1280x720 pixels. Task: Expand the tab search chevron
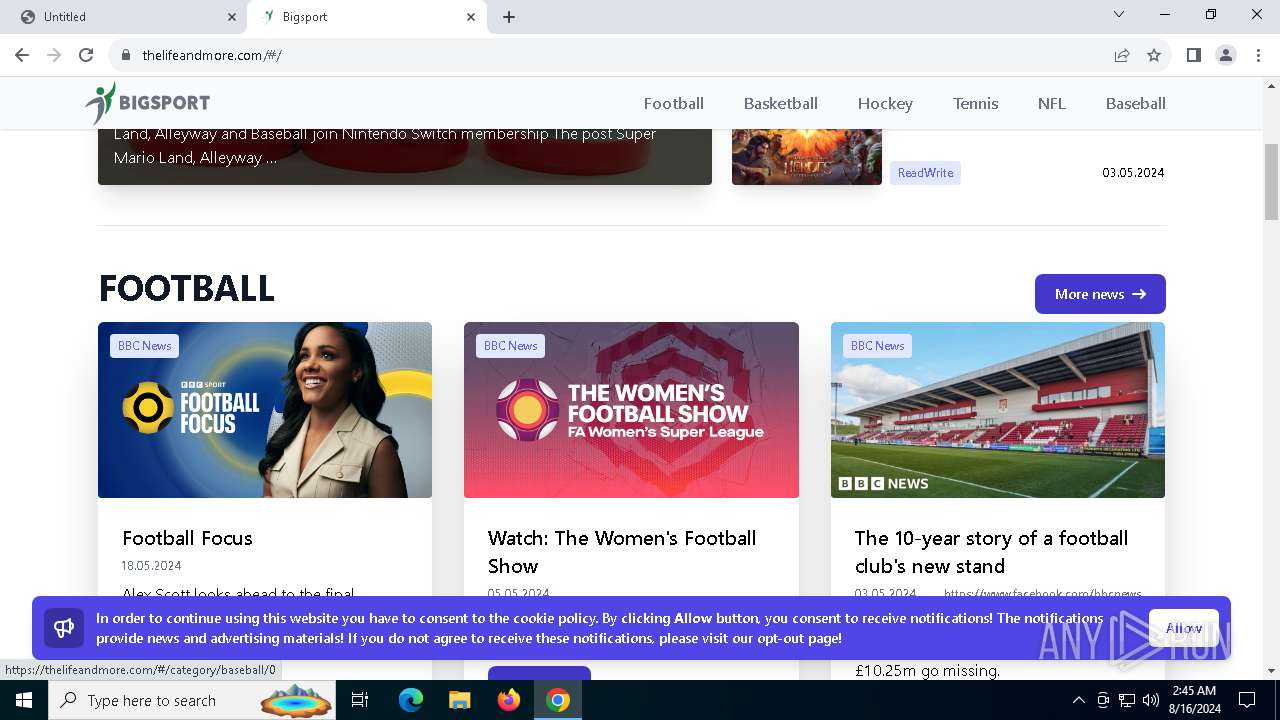click(1119, 14)
